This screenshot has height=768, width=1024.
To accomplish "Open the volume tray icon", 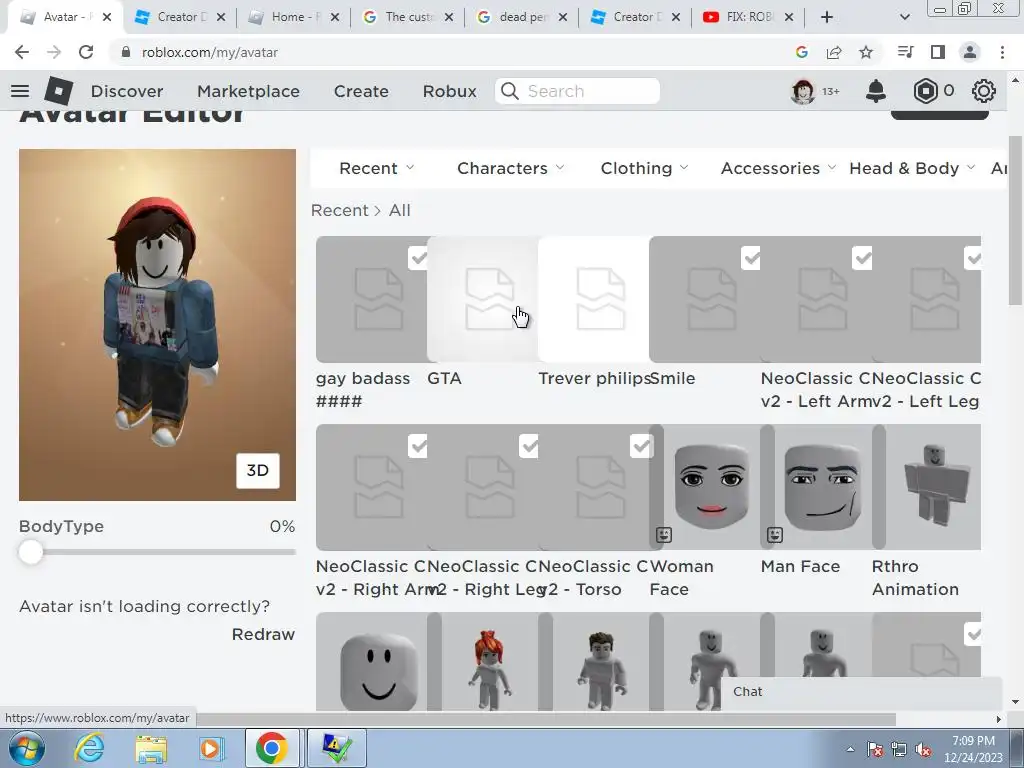I will tap(923, 750).
